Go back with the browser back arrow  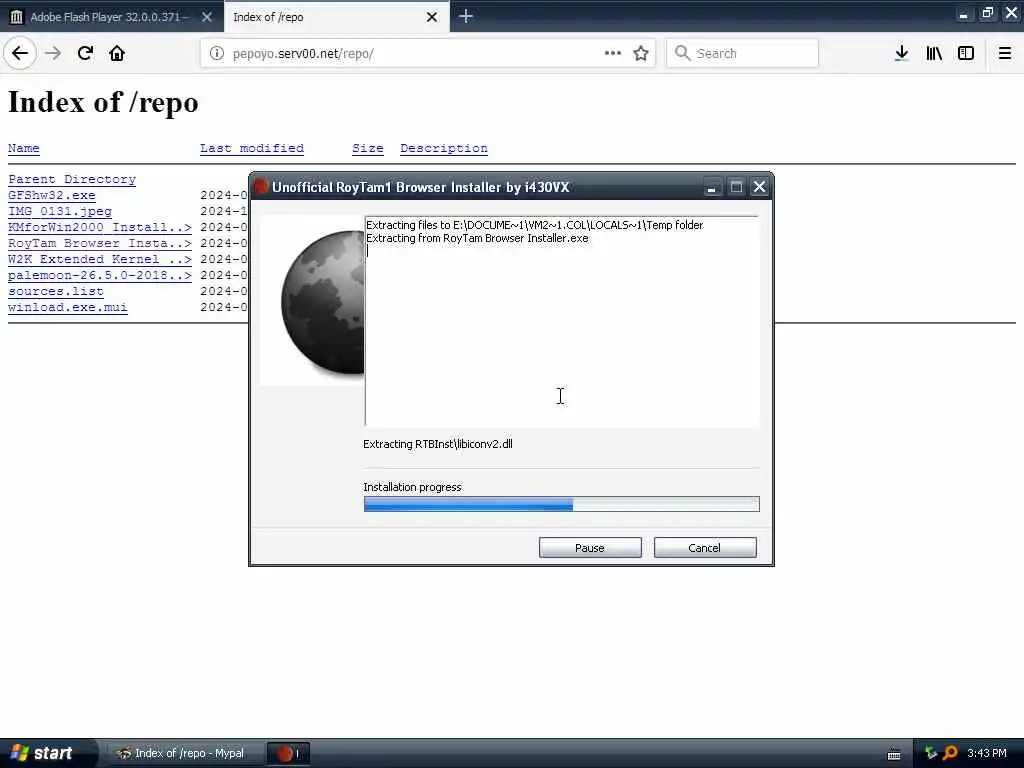(20, 54)
